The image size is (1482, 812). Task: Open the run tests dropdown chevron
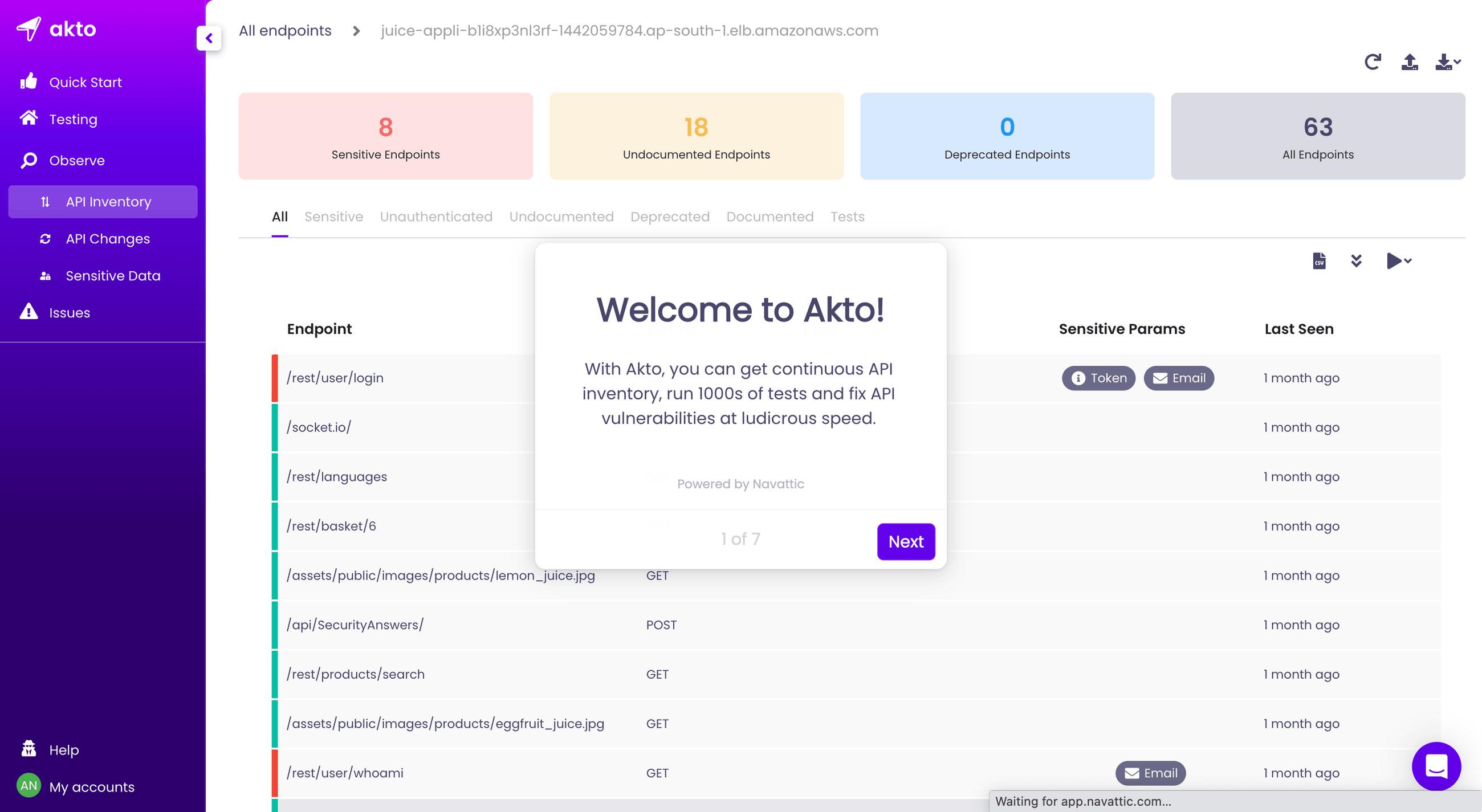1407,262
